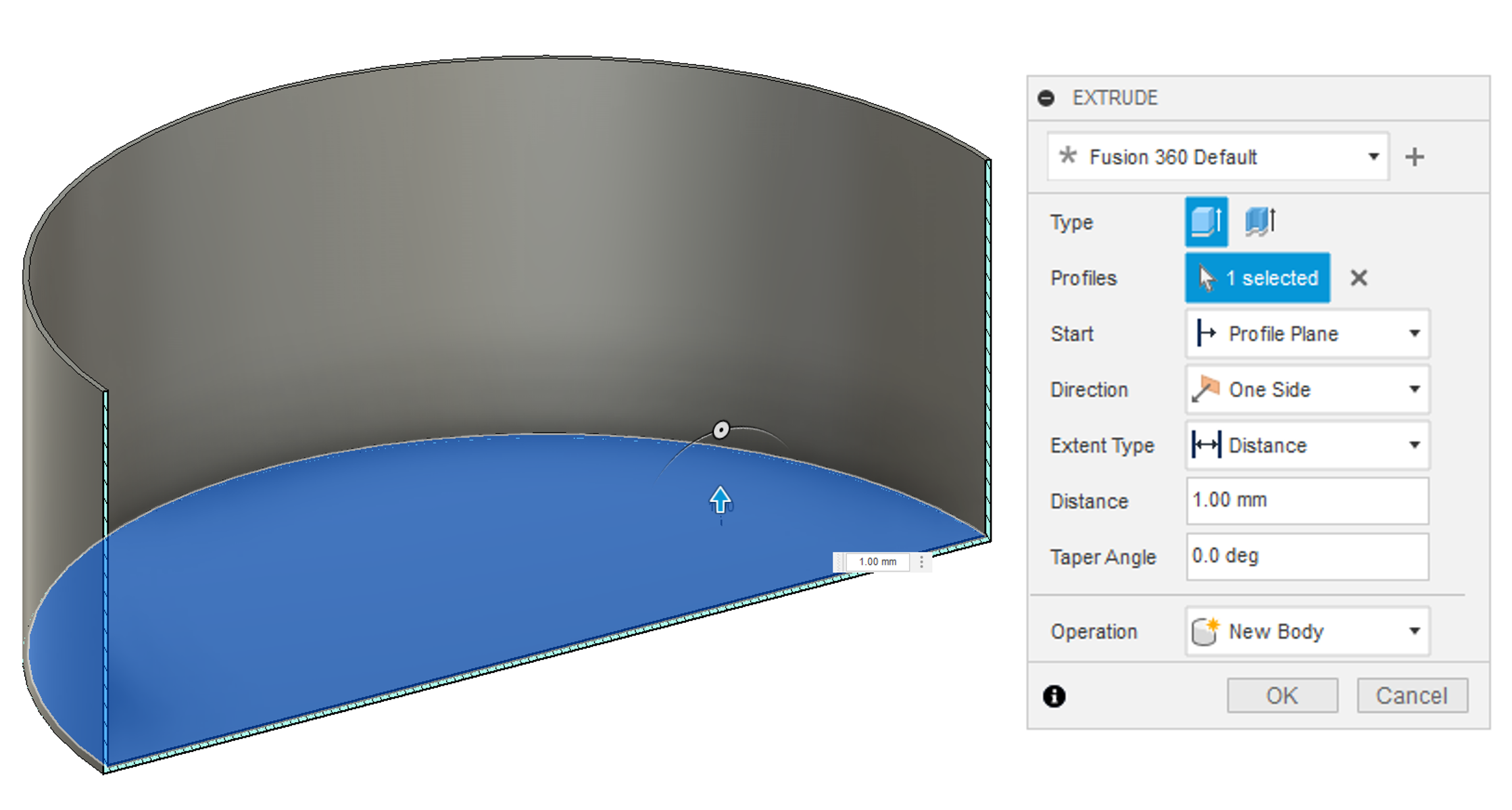Viewport: 1512px width, 810px height.
Task: Click the Taper Angle 0.0 deg field
Action: pos(1307,557)
